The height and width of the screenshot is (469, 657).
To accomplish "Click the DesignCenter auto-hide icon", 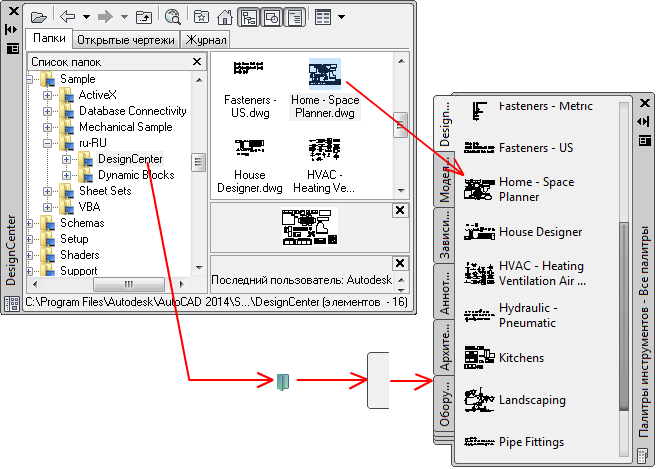I will coord(11,29).
